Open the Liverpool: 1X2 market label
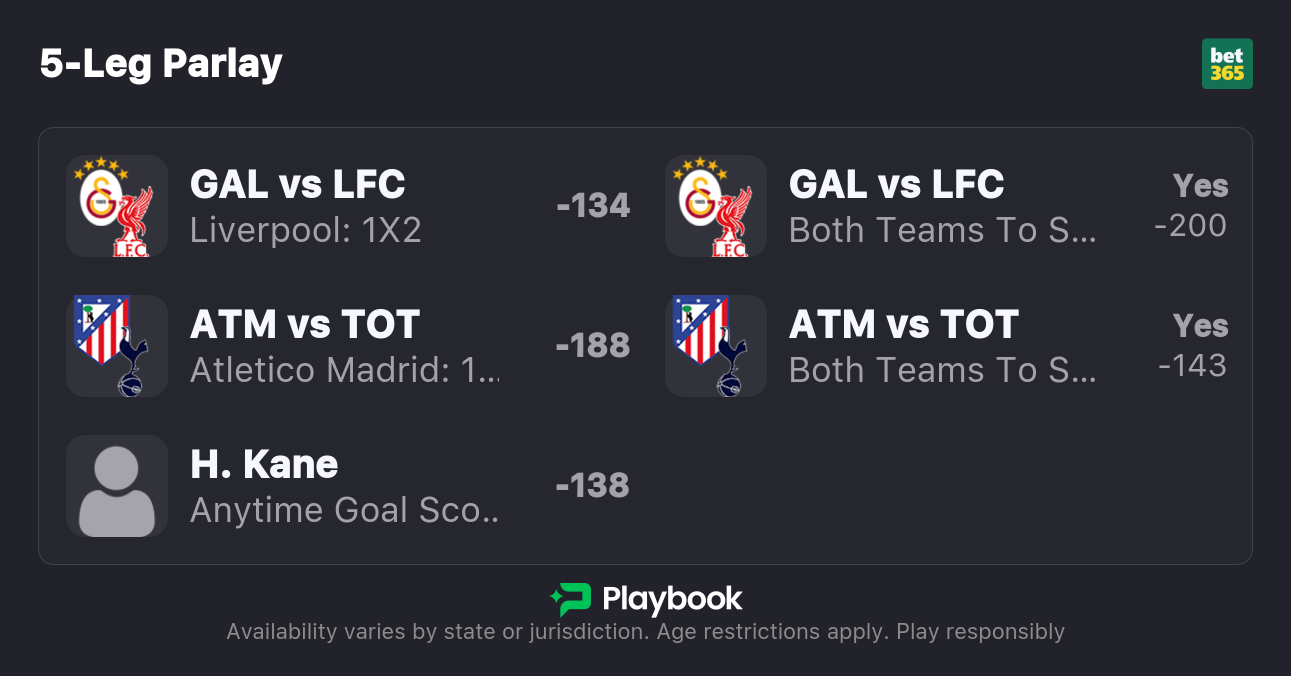The width and height of the screenshot is (1291, 676). point(305,231)
